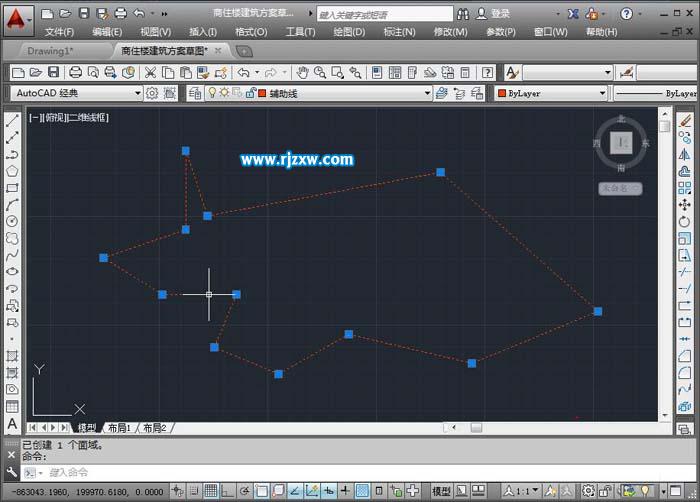The height and width of the screenshot is (502, 700).
Task: Click the AutoCAD application logo button
Action: coord(18,20)
